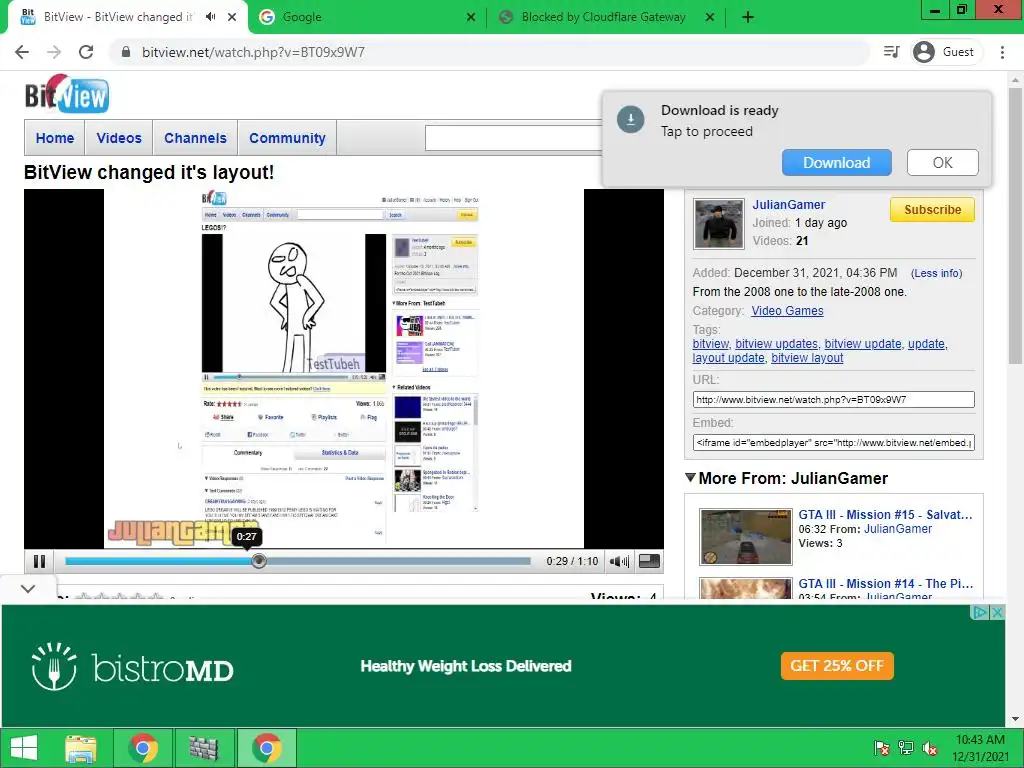Click the download icon in popup

(x=631, y=120)
